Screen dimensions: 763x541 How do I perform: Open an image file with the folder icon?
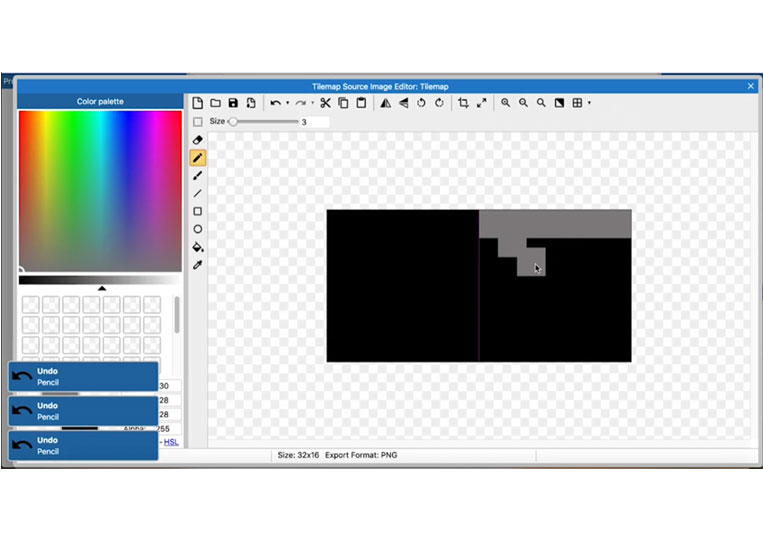point(216,103)
